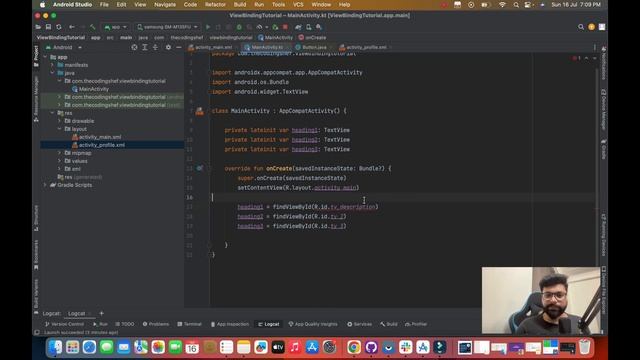This screenshot has height=360, width=640.
Task: Open Finder from the Dock
Action: point(55,347)
